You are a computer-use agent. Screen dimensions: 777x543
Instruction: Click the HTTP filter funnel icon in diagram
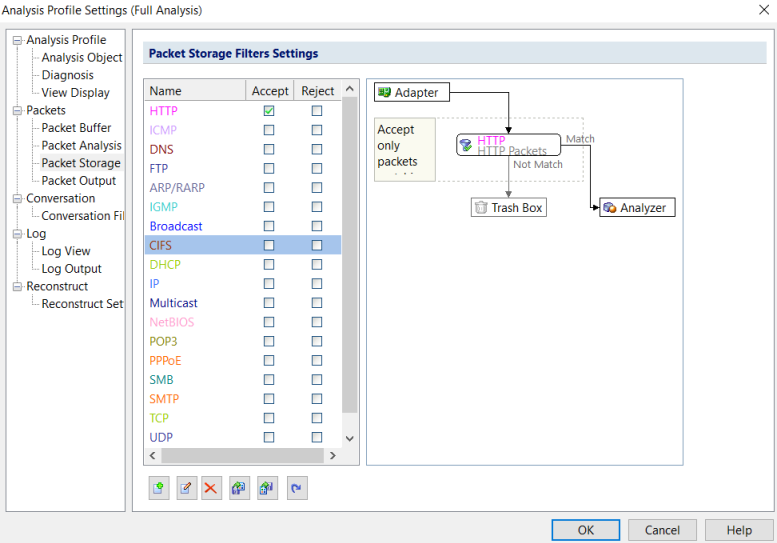point(466,145)
